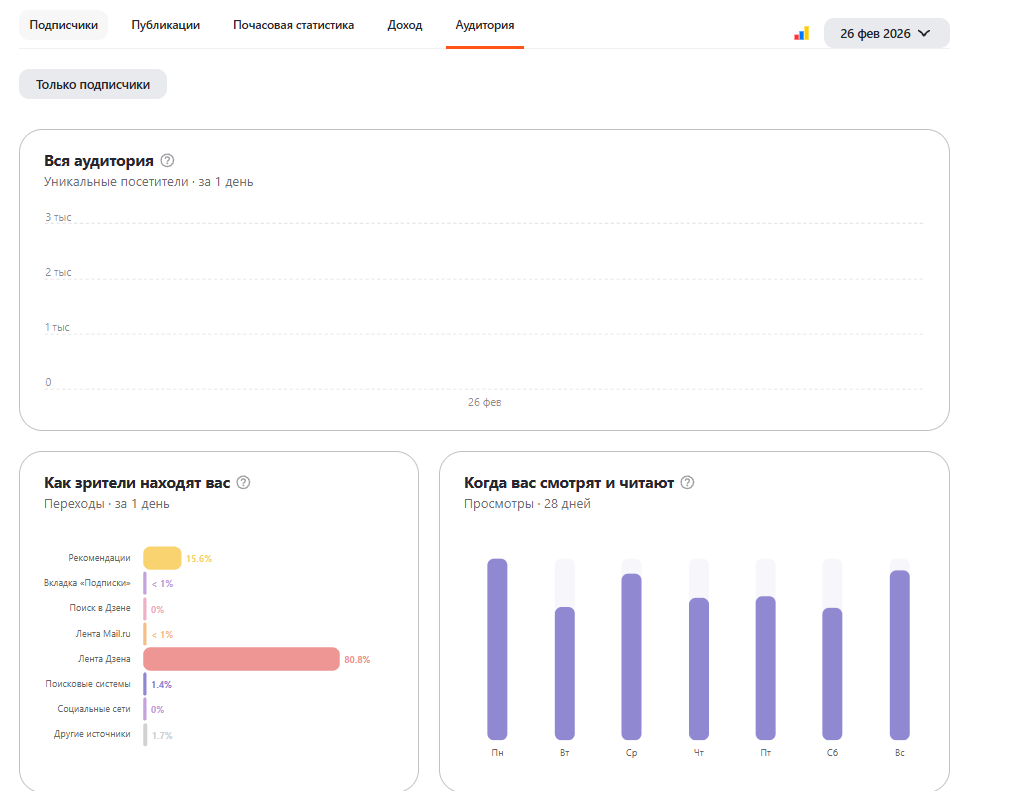This screenshot has width=1023, height=791.
Task: Select the Доход tab
Action: [405, 25]
